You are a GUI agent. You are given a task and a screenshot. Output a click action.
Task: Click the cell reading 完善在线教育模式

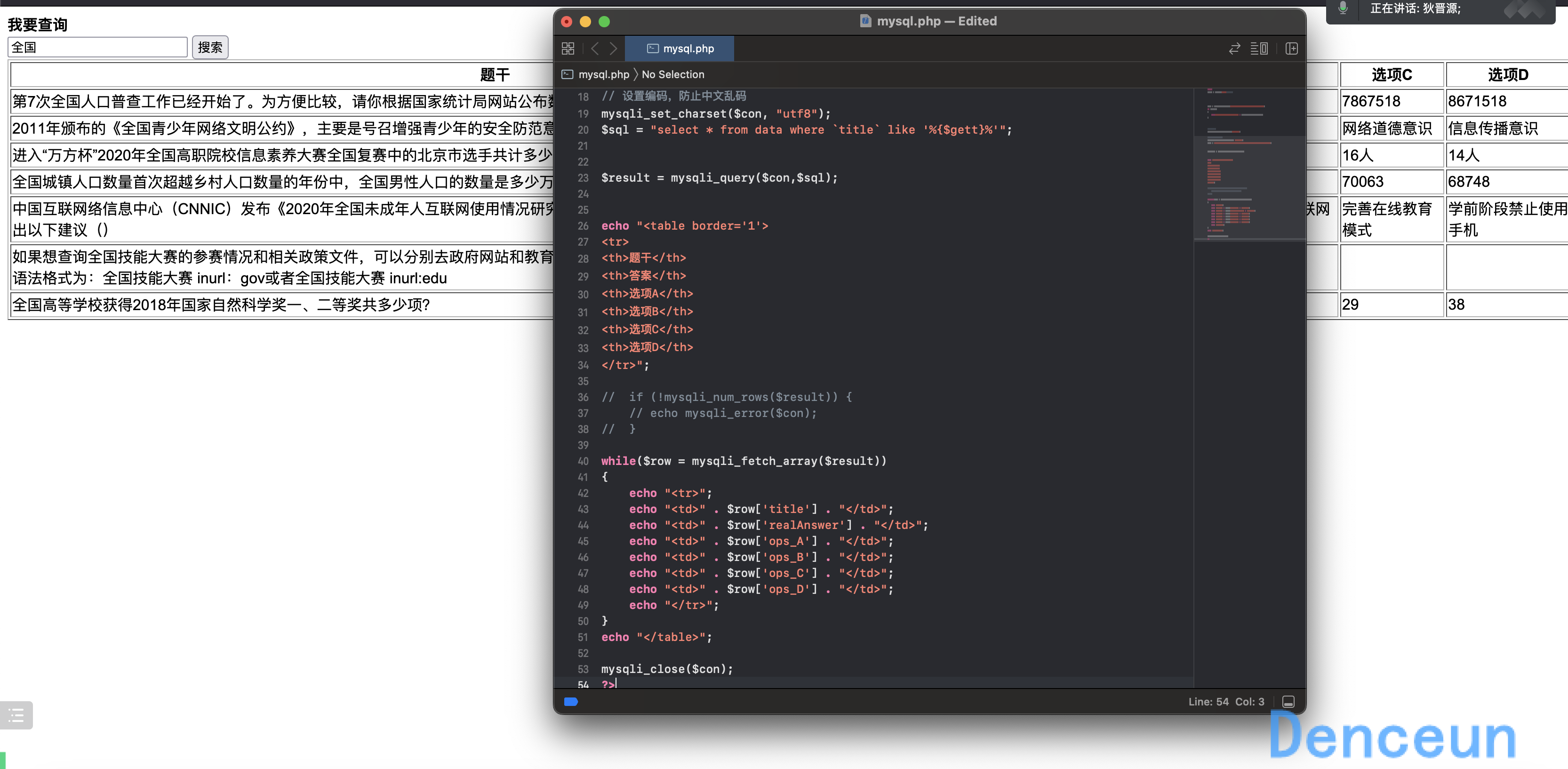(x=1392, y=219)
